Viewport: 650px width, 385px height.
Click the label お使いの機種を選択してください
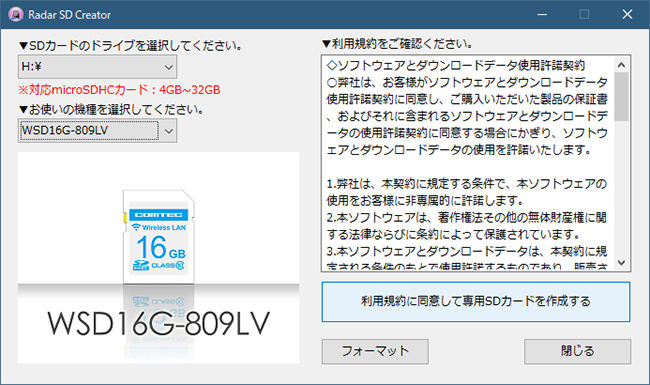click(112, 109)
